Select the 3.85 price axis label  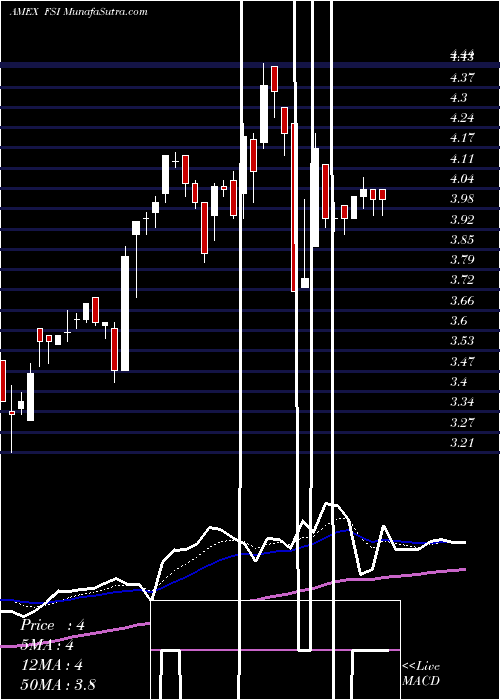tap(462, 240)
